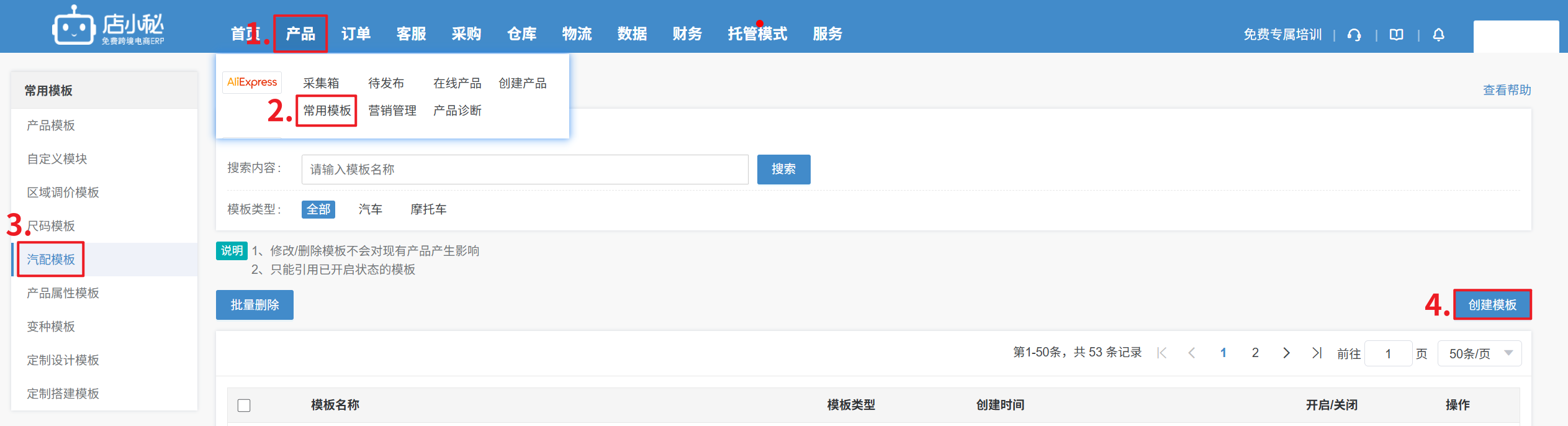Viewport: 1568px width, 426px height.
Task: Click the 创建模板 button
Action: click(x=1492, y=305)
